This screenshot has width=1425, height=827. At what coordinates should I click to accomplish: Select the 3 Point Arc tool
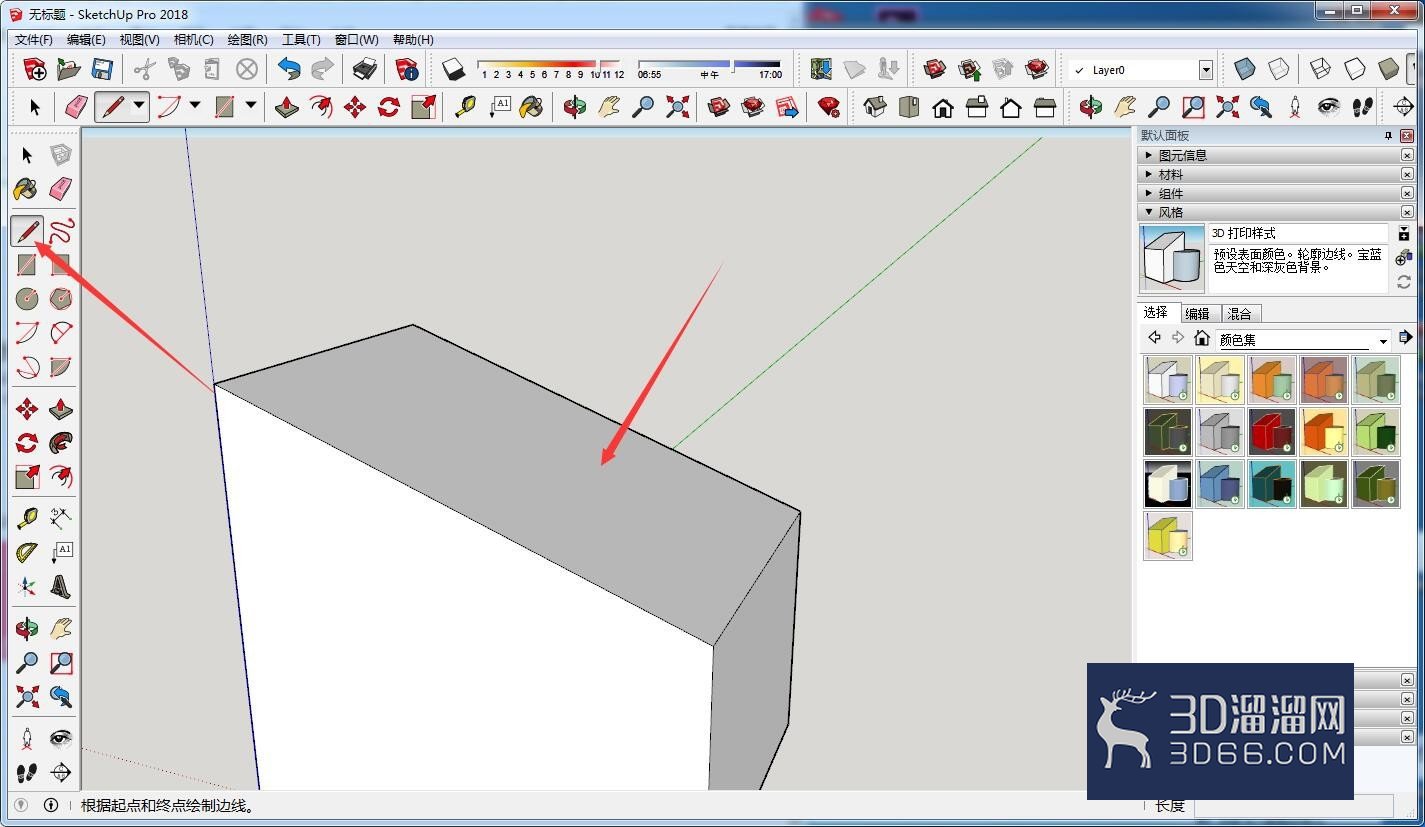pos(27,366)
